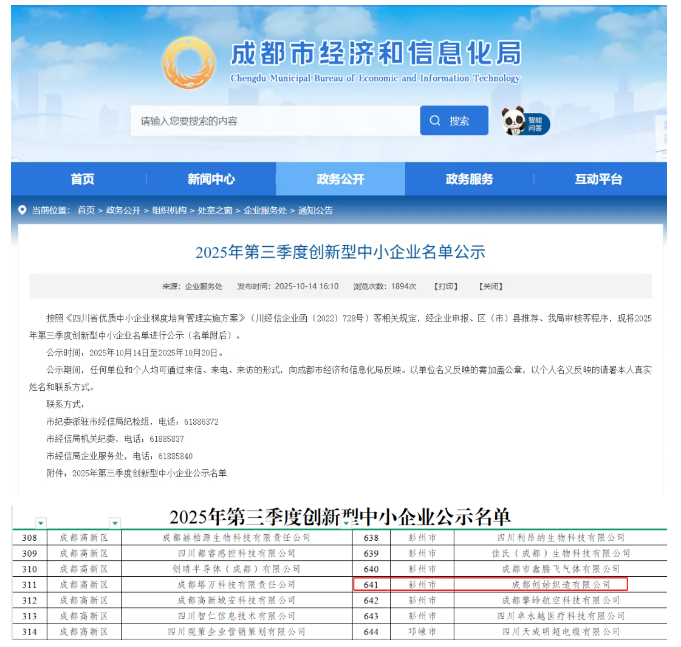The height and width of the screenshot is (647, 681).
Task: Select the company name in row 639
Action: (x=561, y=553)
